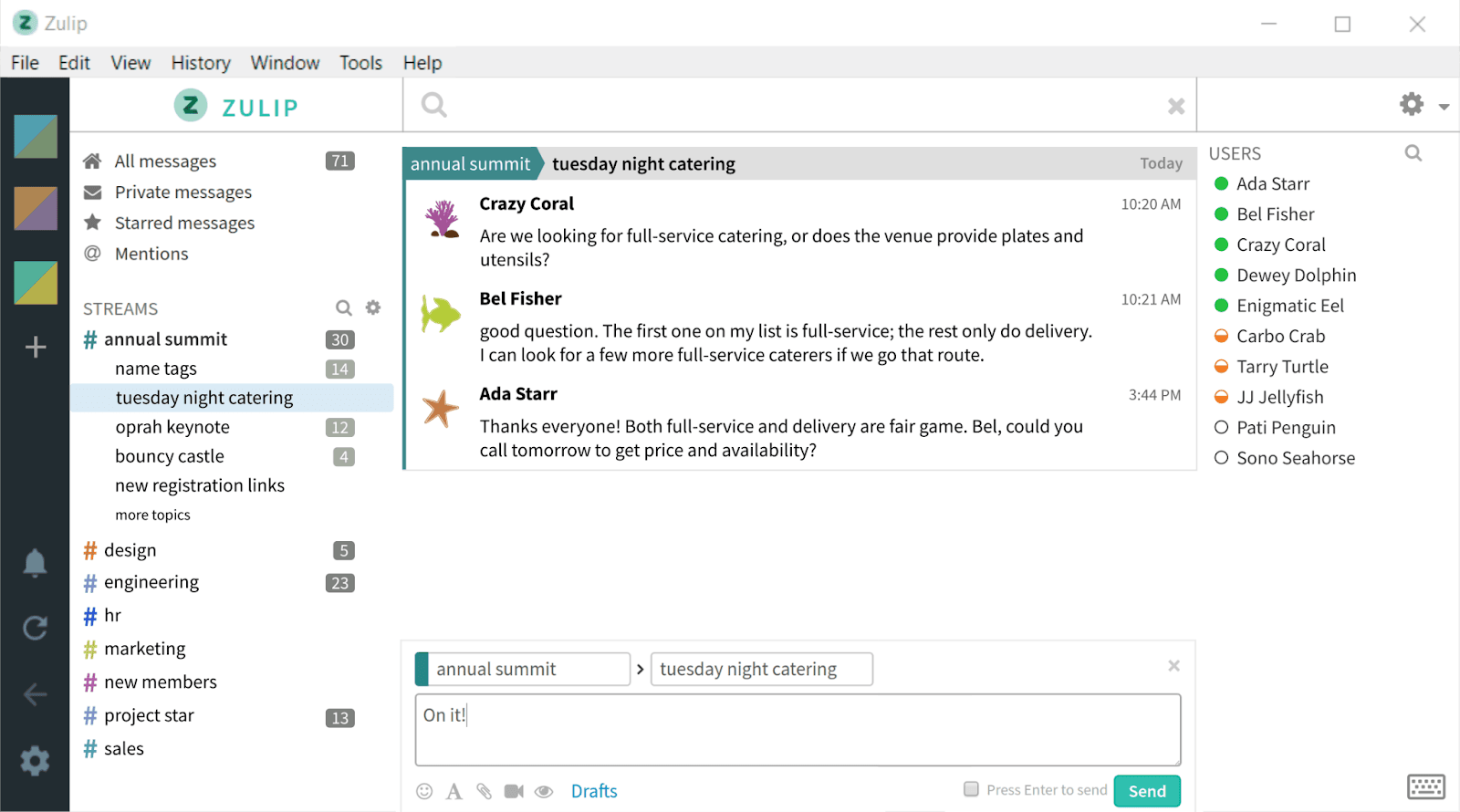Close the compose box
The image size is (1460, 812).
(x=1174, y=666)
